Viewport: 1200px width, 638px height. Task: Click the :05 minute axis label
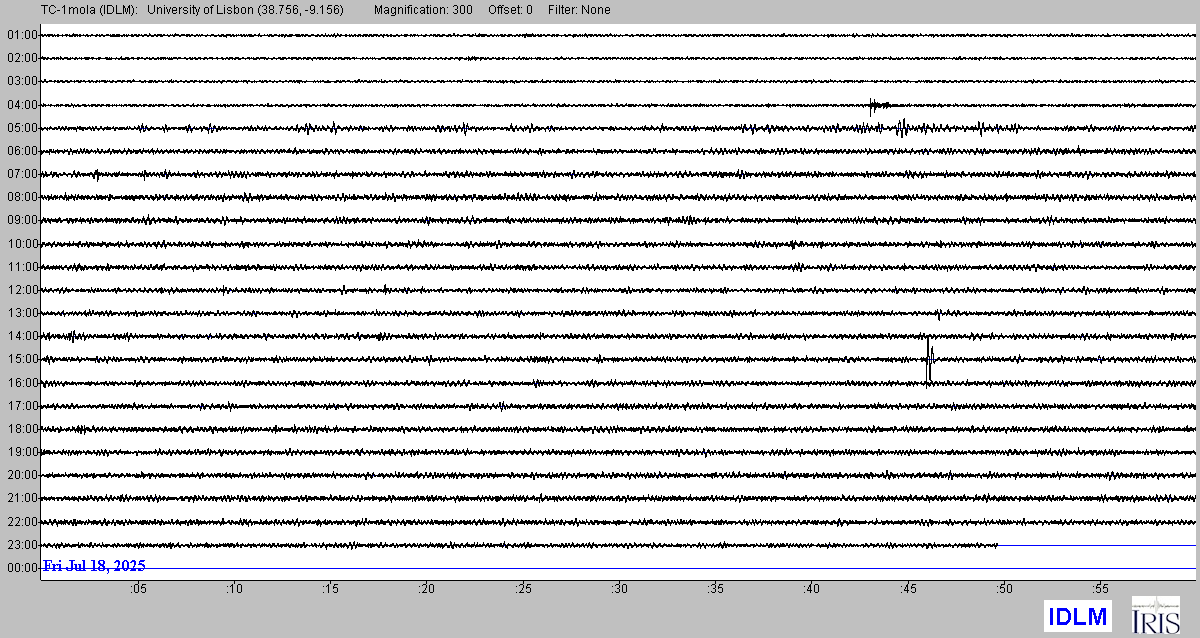(x=137, y=589)
